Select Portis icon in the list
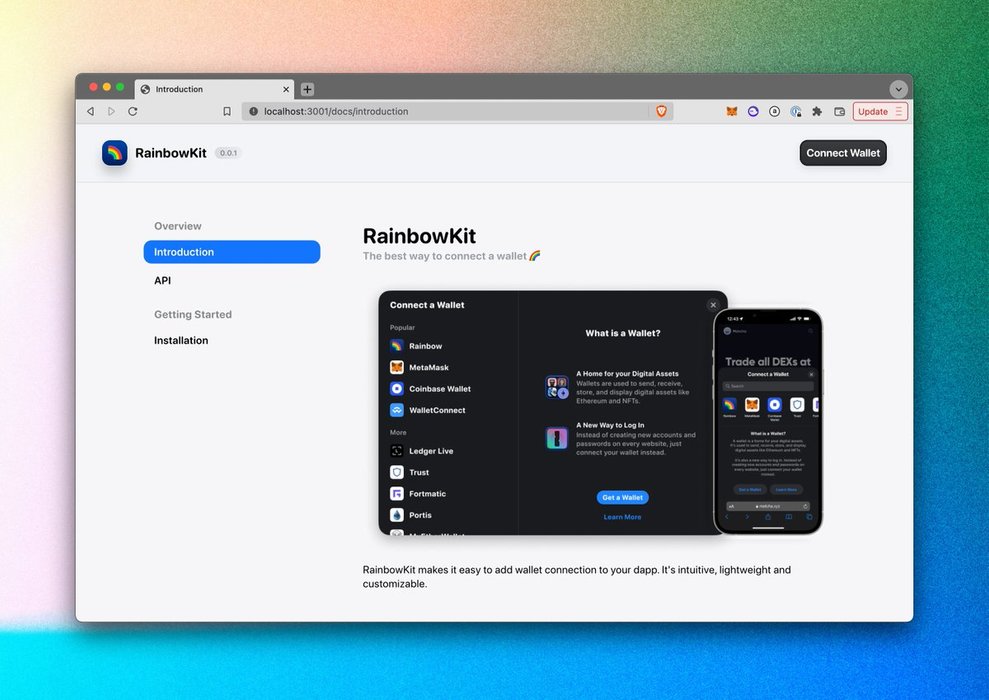Screen dimensions: 989x700 397,515
